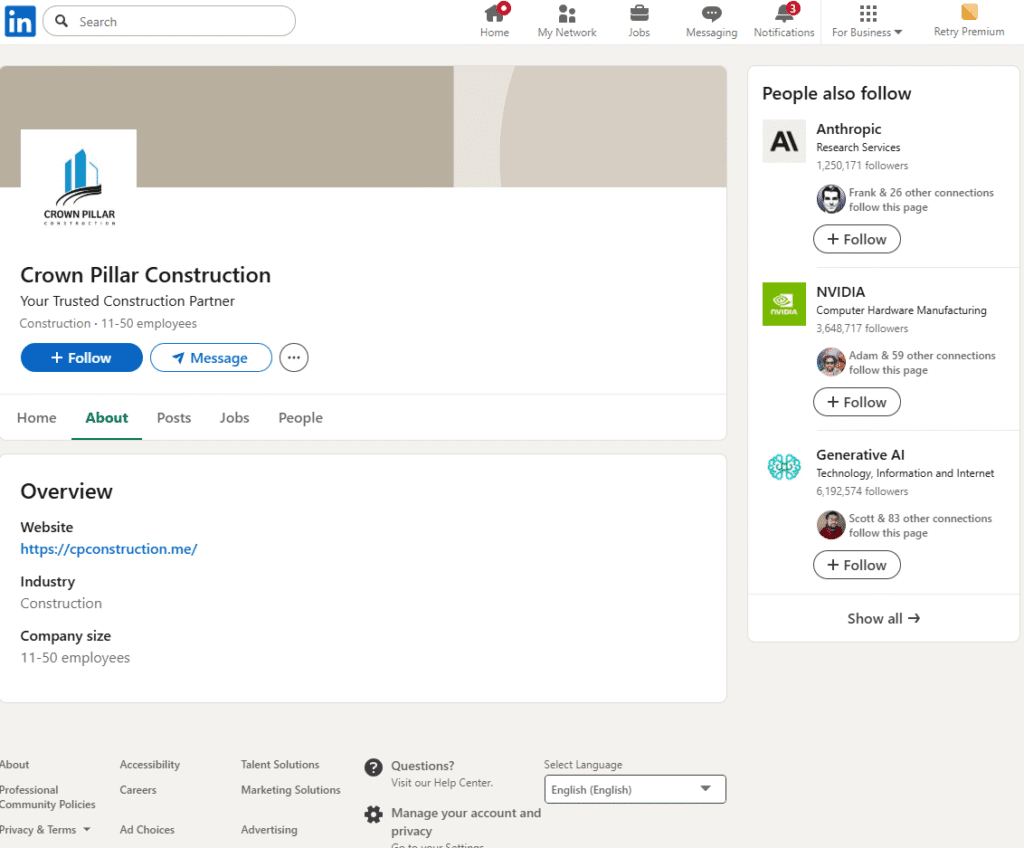
Task: Open the Crown Pillar Construction logo thumbnail
Action: coord(79,187)
